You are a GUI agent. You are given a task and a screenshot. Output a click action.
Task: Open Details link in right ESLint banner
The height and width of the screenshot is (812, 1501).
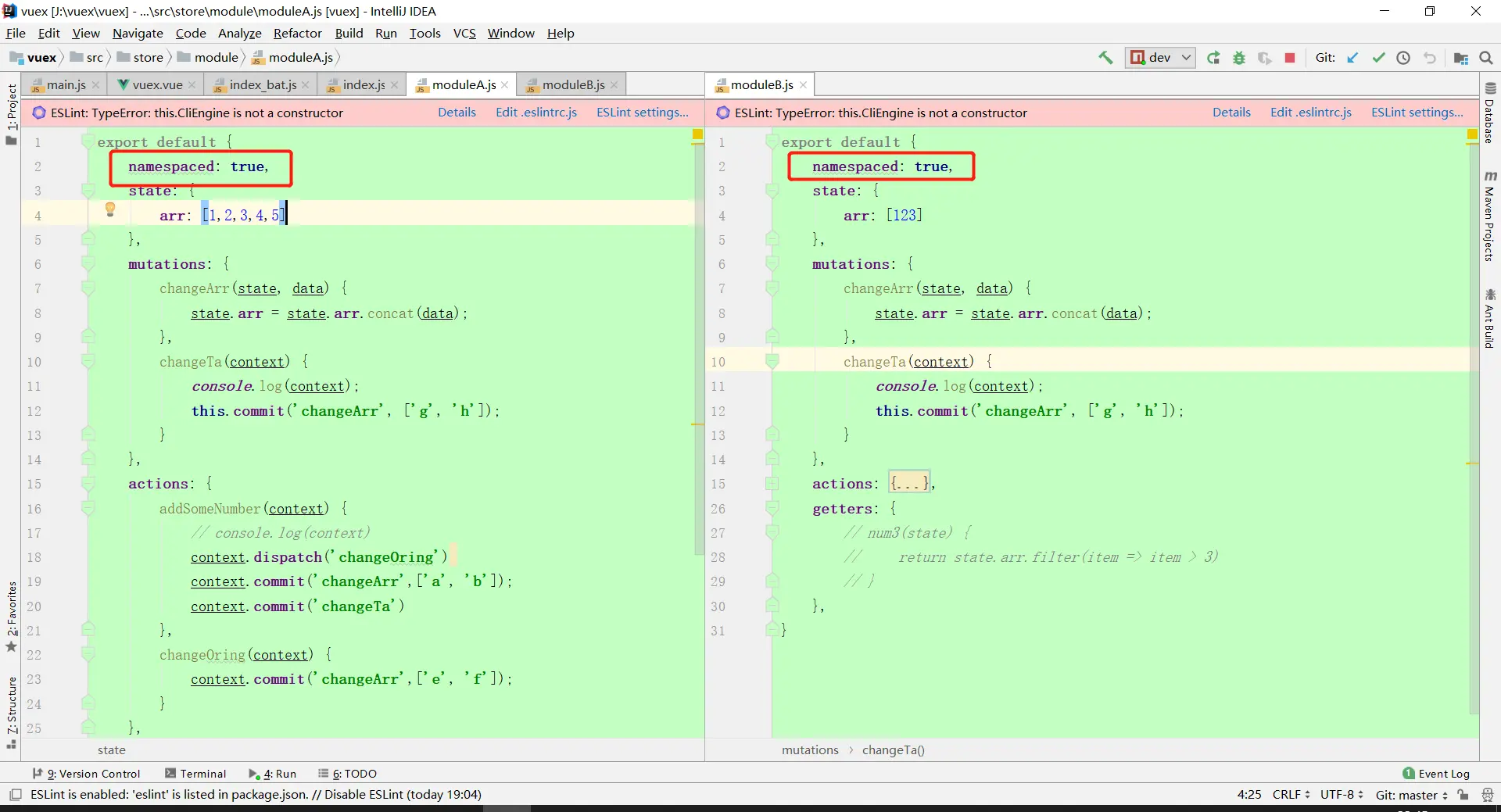point(1231,113)
